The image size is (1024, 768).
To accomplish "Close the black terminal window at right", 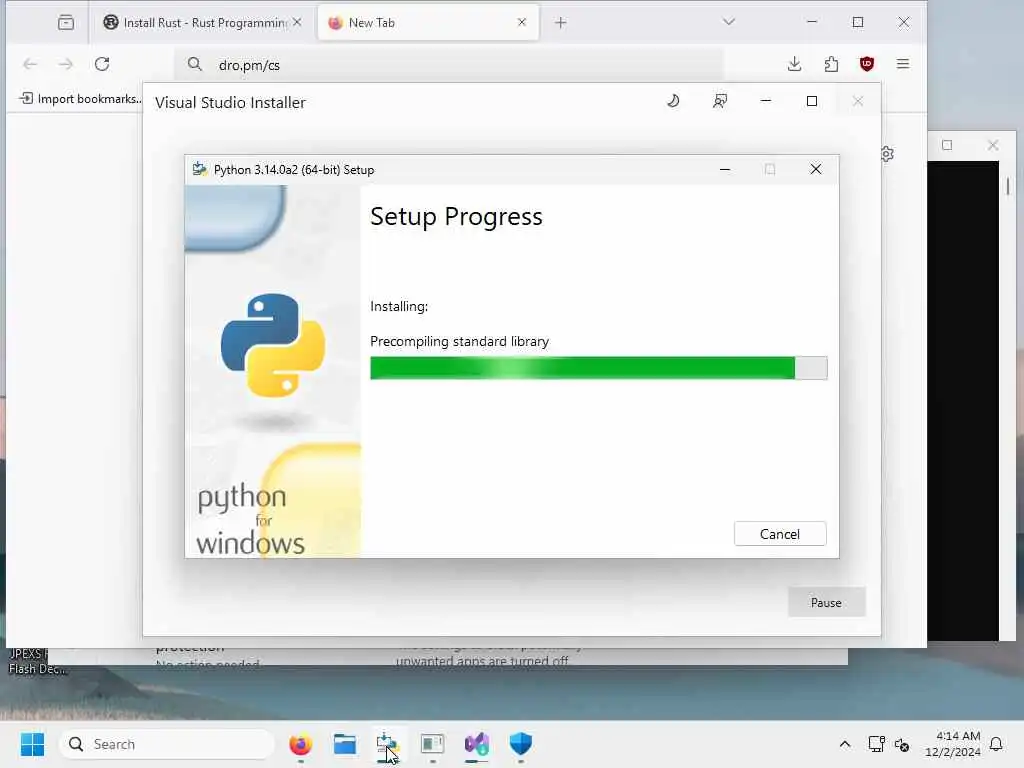I will pos(993,145).
